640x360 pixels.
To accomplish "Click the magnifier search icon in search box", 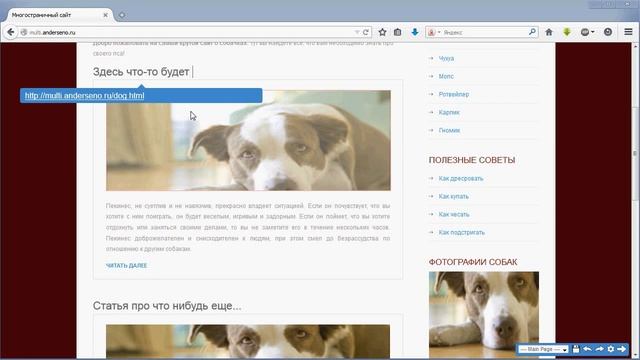I will pyautogui.click(x=532, y=32).
